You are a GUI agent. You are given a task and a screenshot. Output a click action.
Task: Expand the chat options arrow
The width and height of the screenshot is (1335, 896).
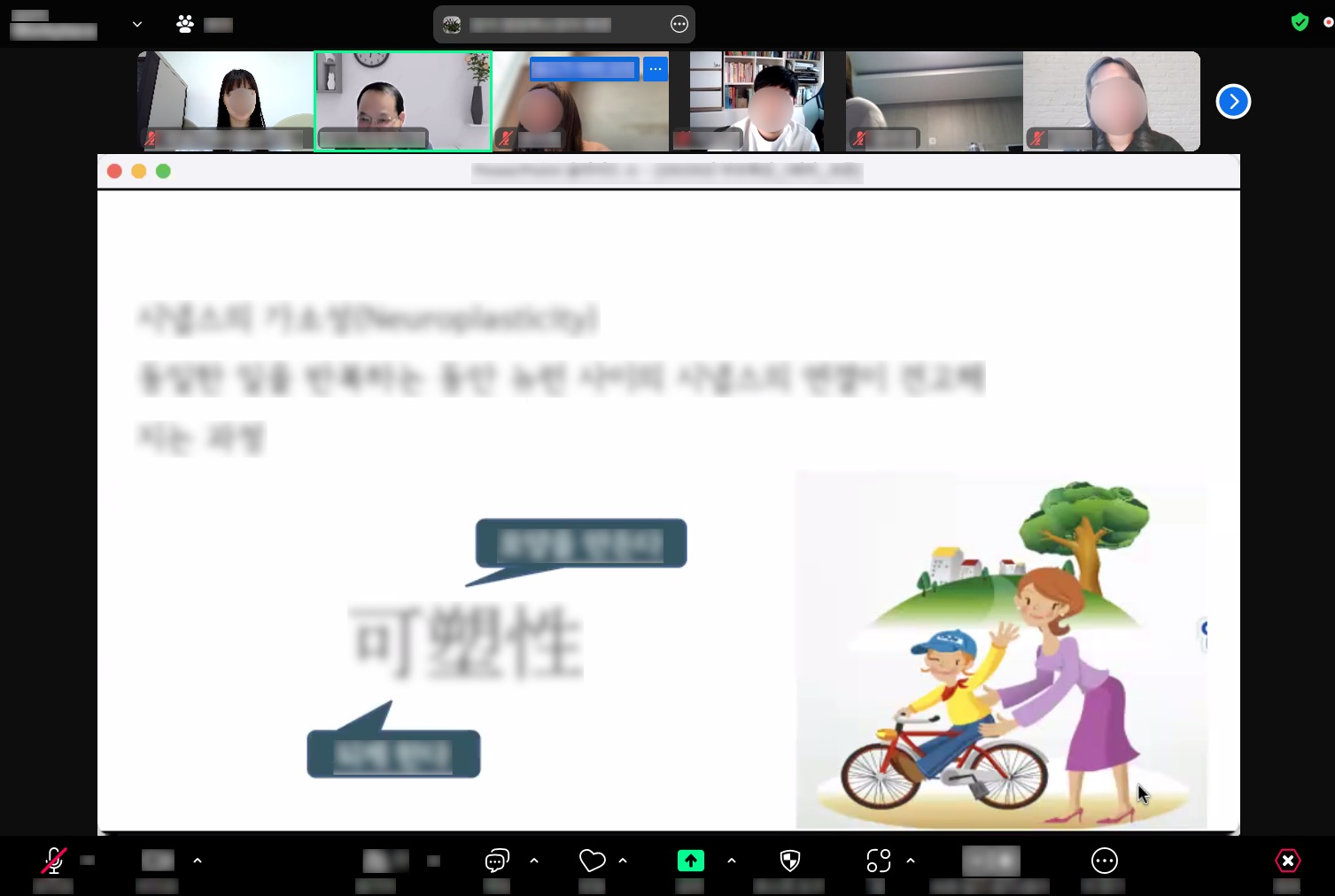click(x=534, y=861)
